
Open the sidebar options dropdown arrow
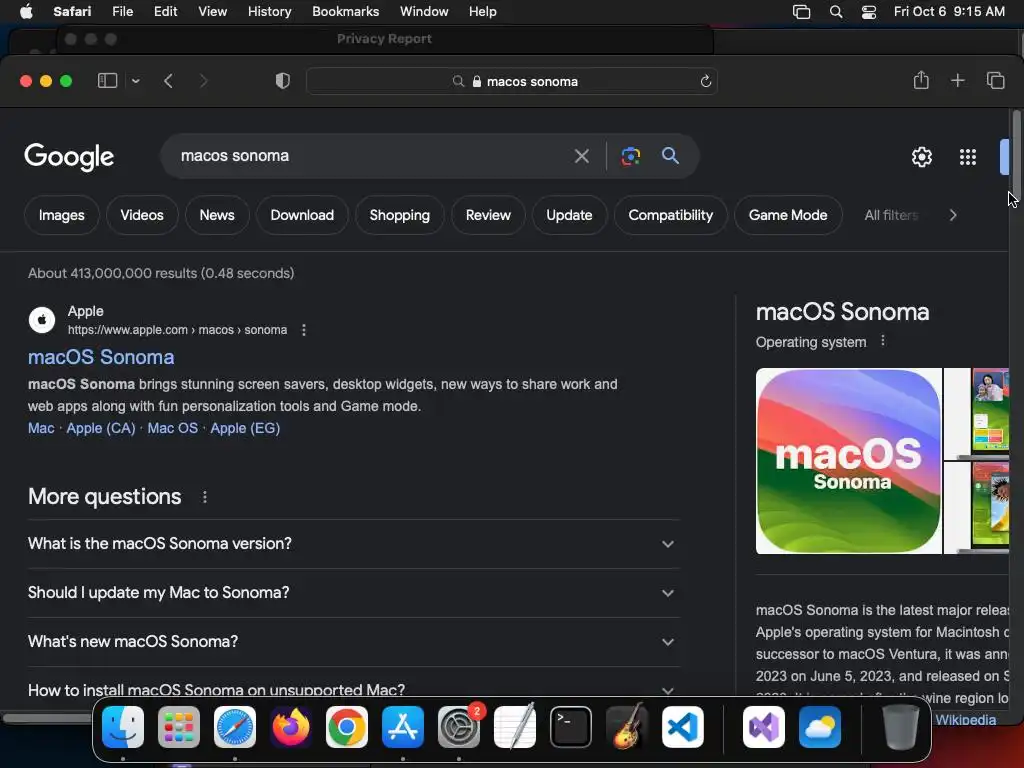click(136, 81)
